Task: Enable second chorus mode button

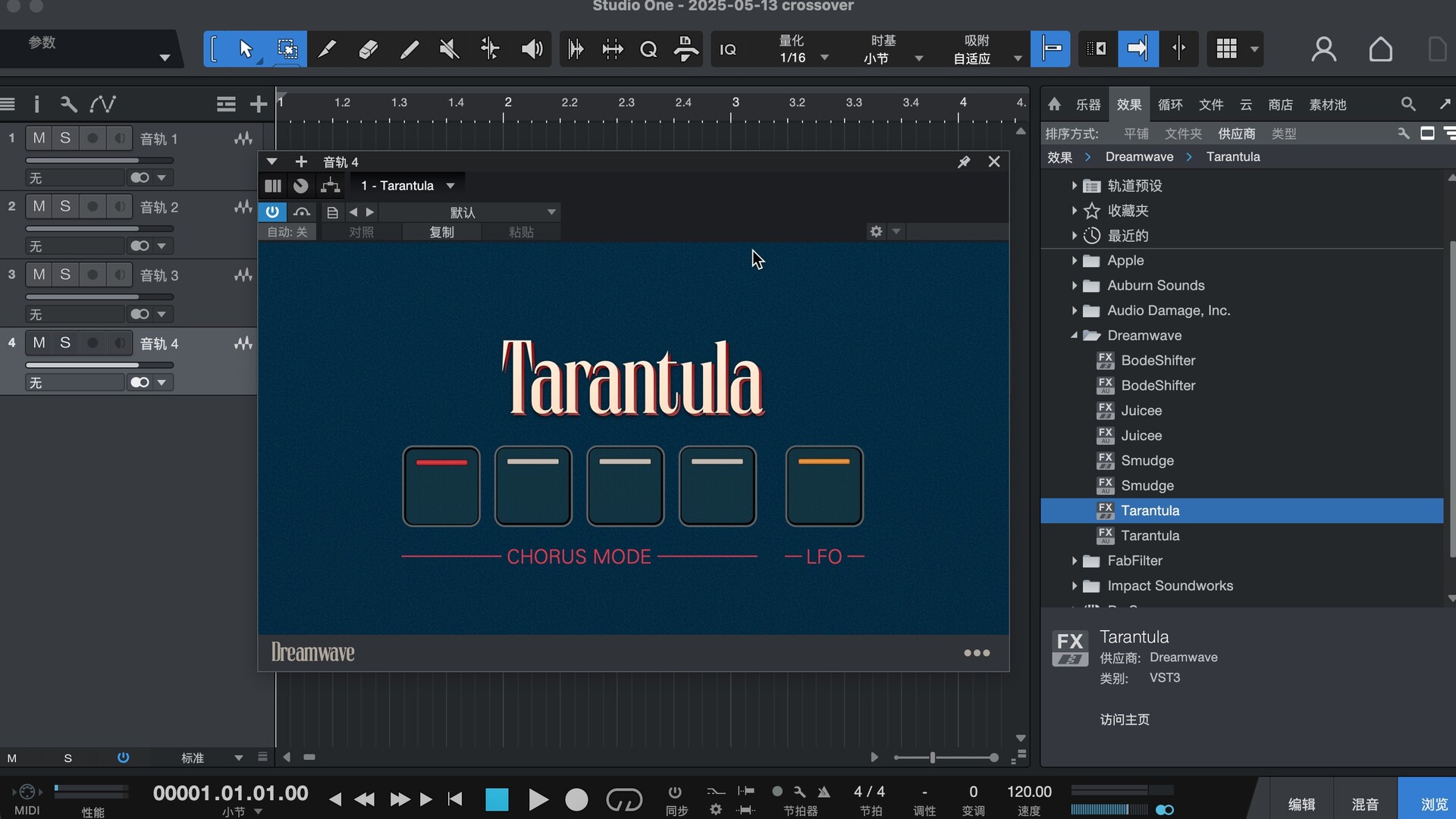Action: click(x=533, y=486)
